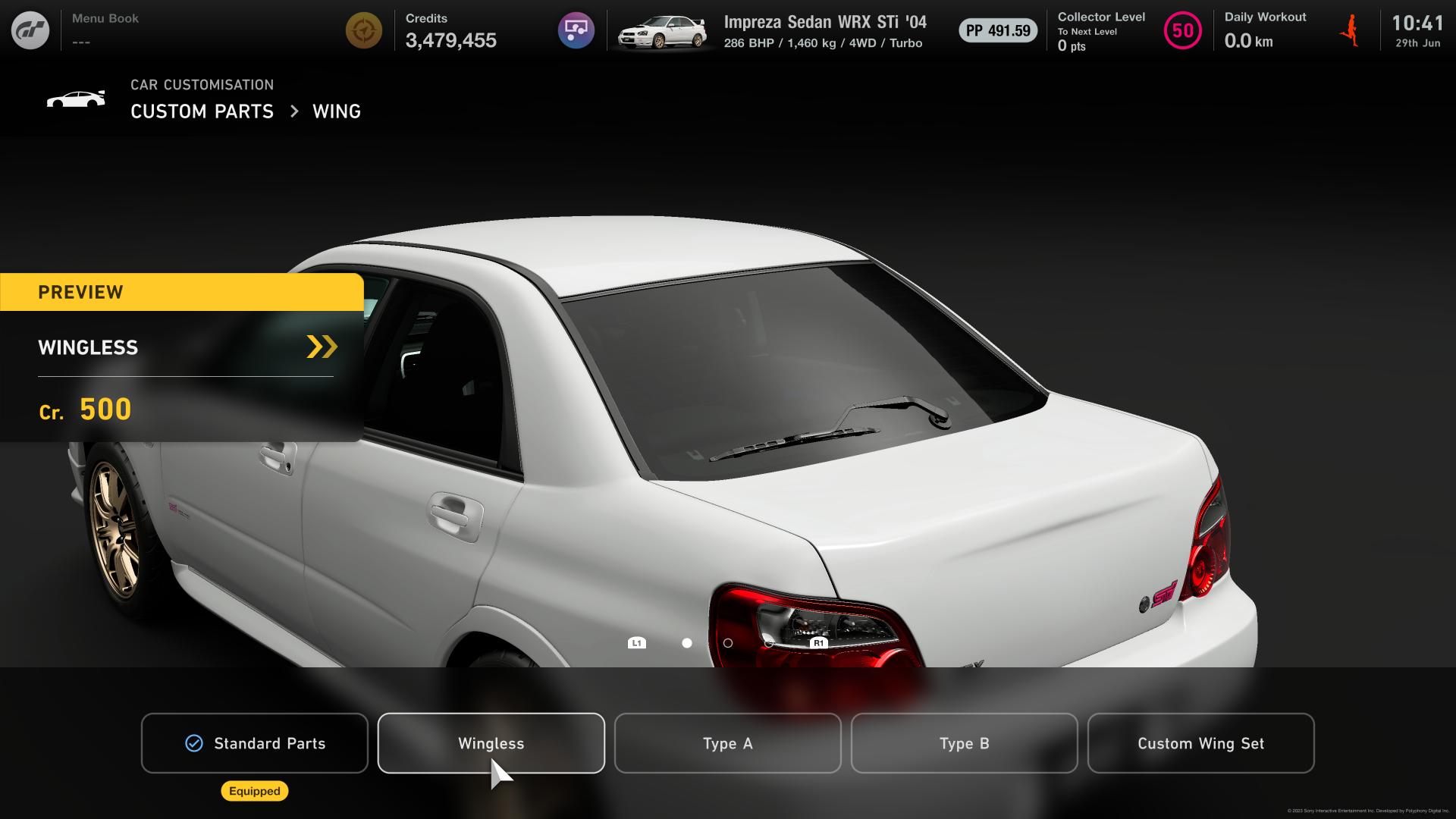Click the yellow double-arrow beside WINGLESS
Screen dimensions: 1456x819
click(x=322, y=347)
